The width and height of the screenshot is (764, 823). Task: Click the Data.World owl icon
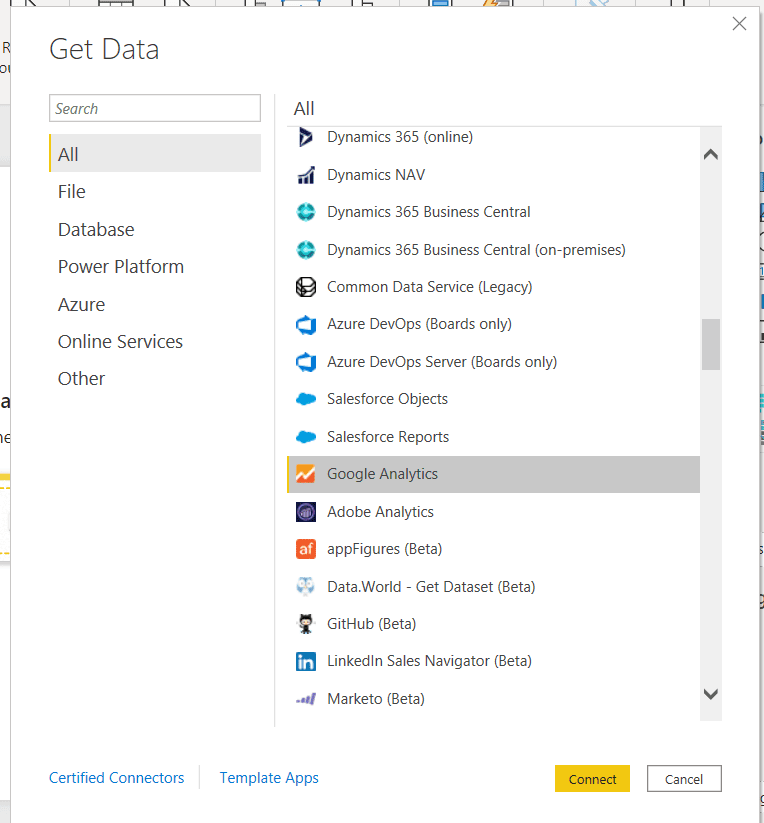pos(305,586)
